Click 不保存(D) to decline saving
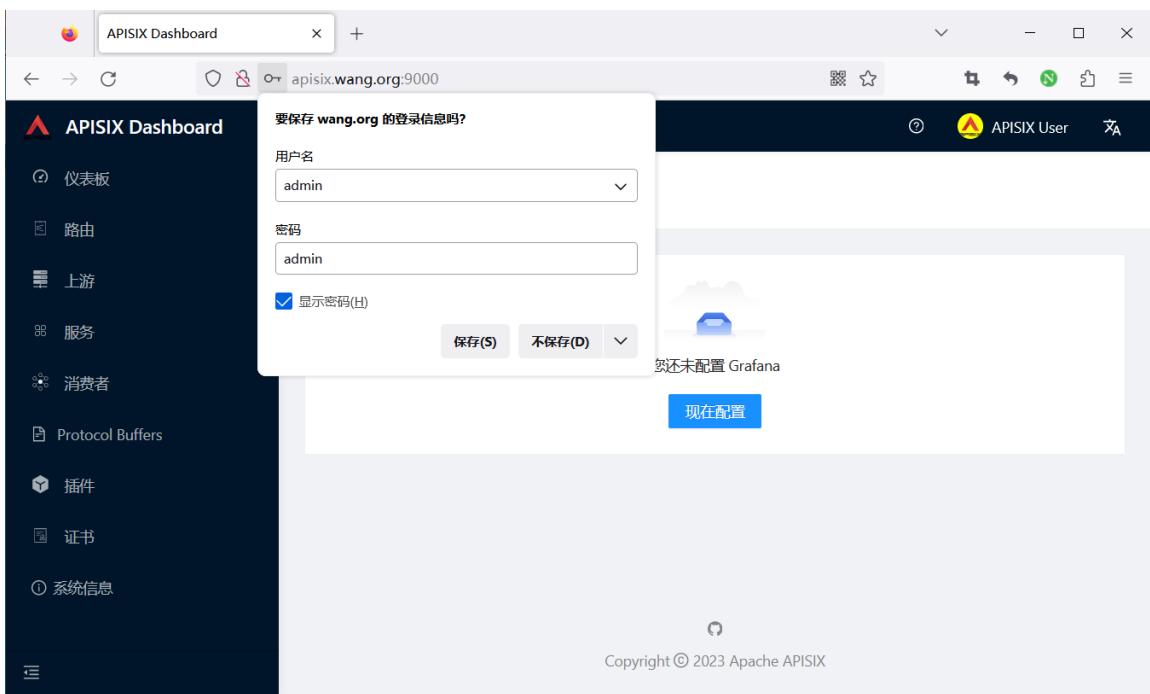Image resolution: width=1150 pixels, height=694 pixels. point(560,341)
